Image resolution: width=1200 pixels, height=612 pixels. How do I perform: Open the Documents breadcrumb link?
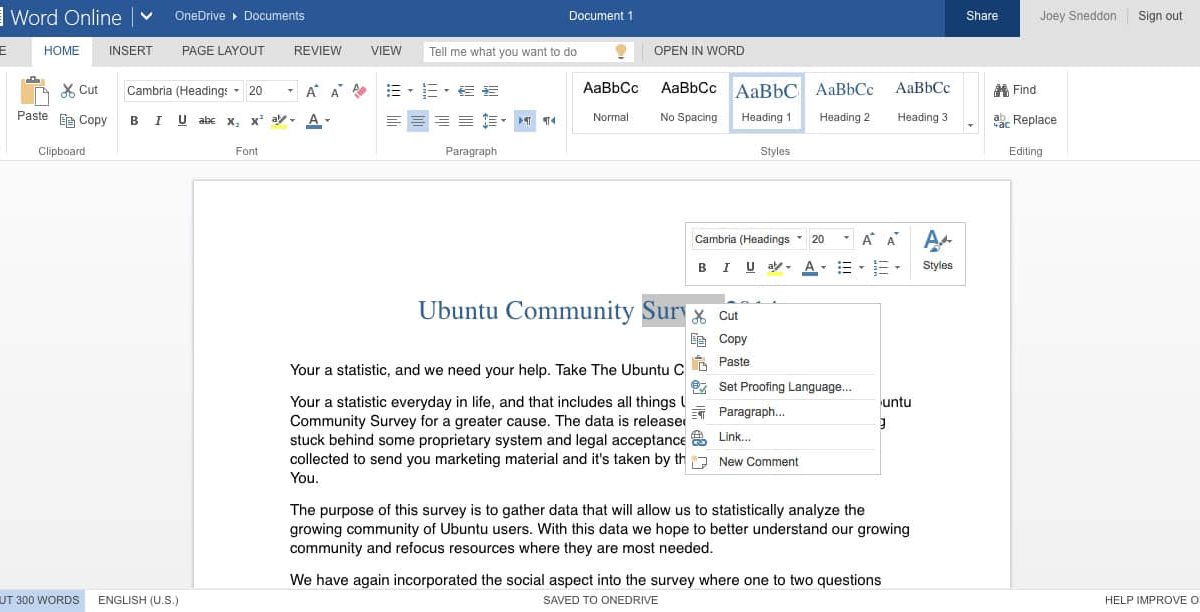(x=274, y=16)
